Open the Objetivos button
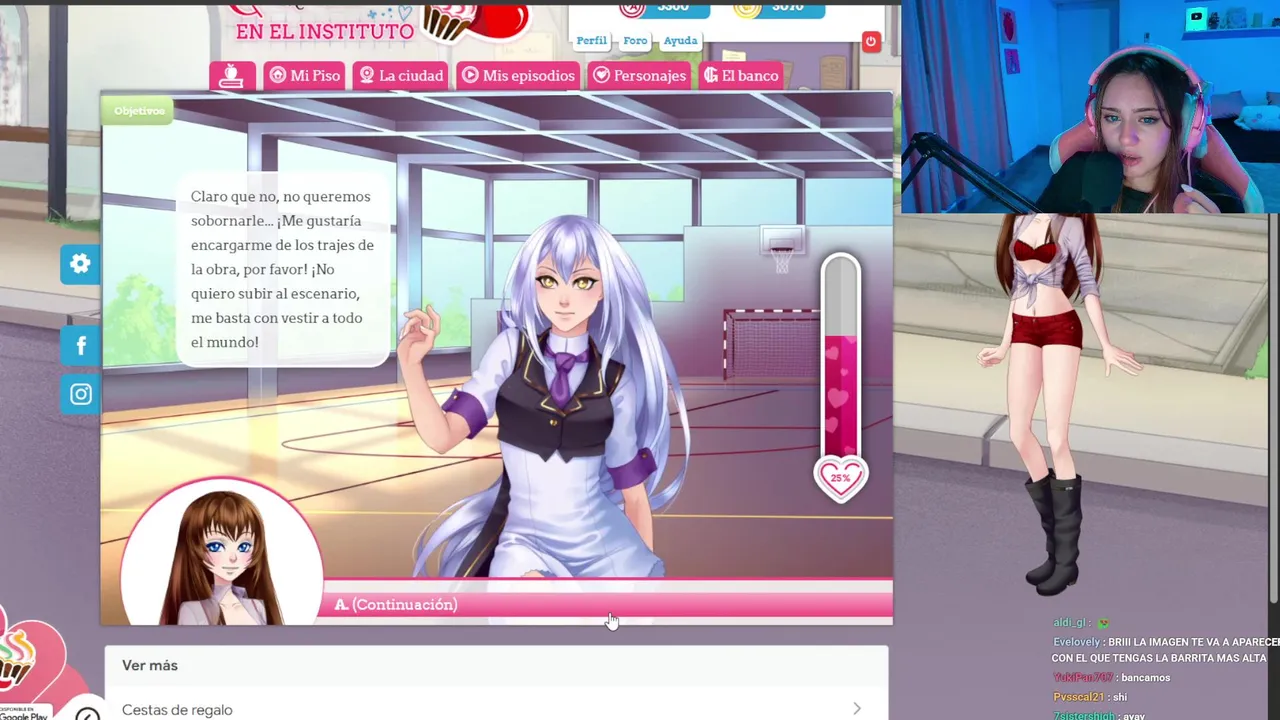This screenshot has height=720, width=1280. click(139, 111)
